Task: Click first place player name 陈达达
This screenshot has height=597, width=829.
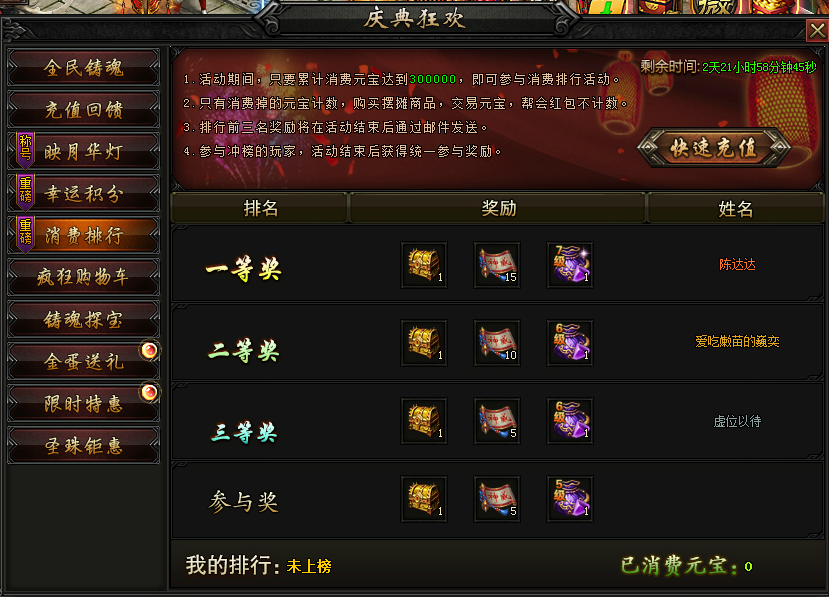Action: click(x=737, y=264)
